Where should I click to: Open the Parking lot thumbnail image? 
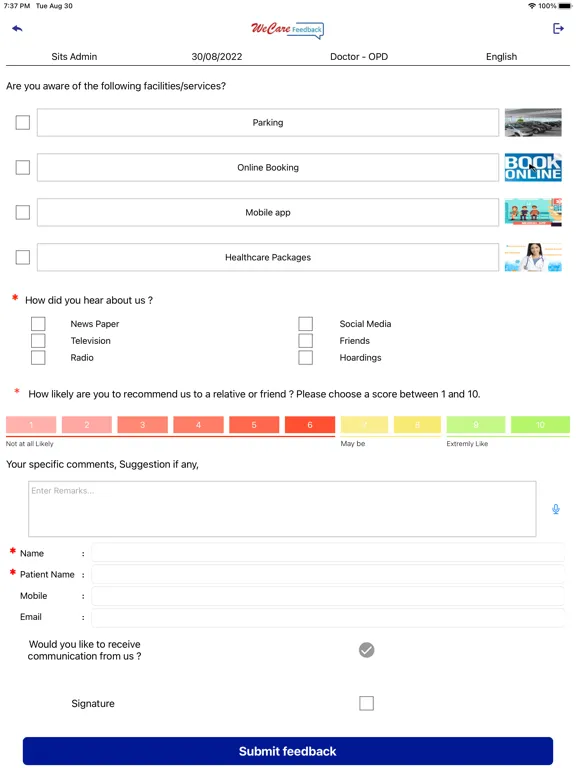(x=533, y=122)
